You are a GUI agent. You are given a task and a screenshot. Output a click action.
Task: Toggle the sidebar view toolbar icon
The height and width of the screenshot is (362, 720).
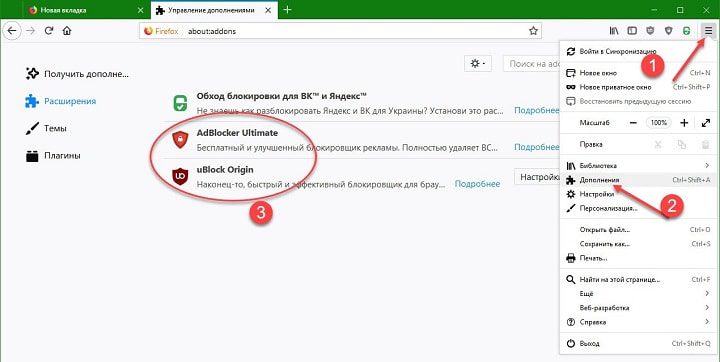point(632,31)
